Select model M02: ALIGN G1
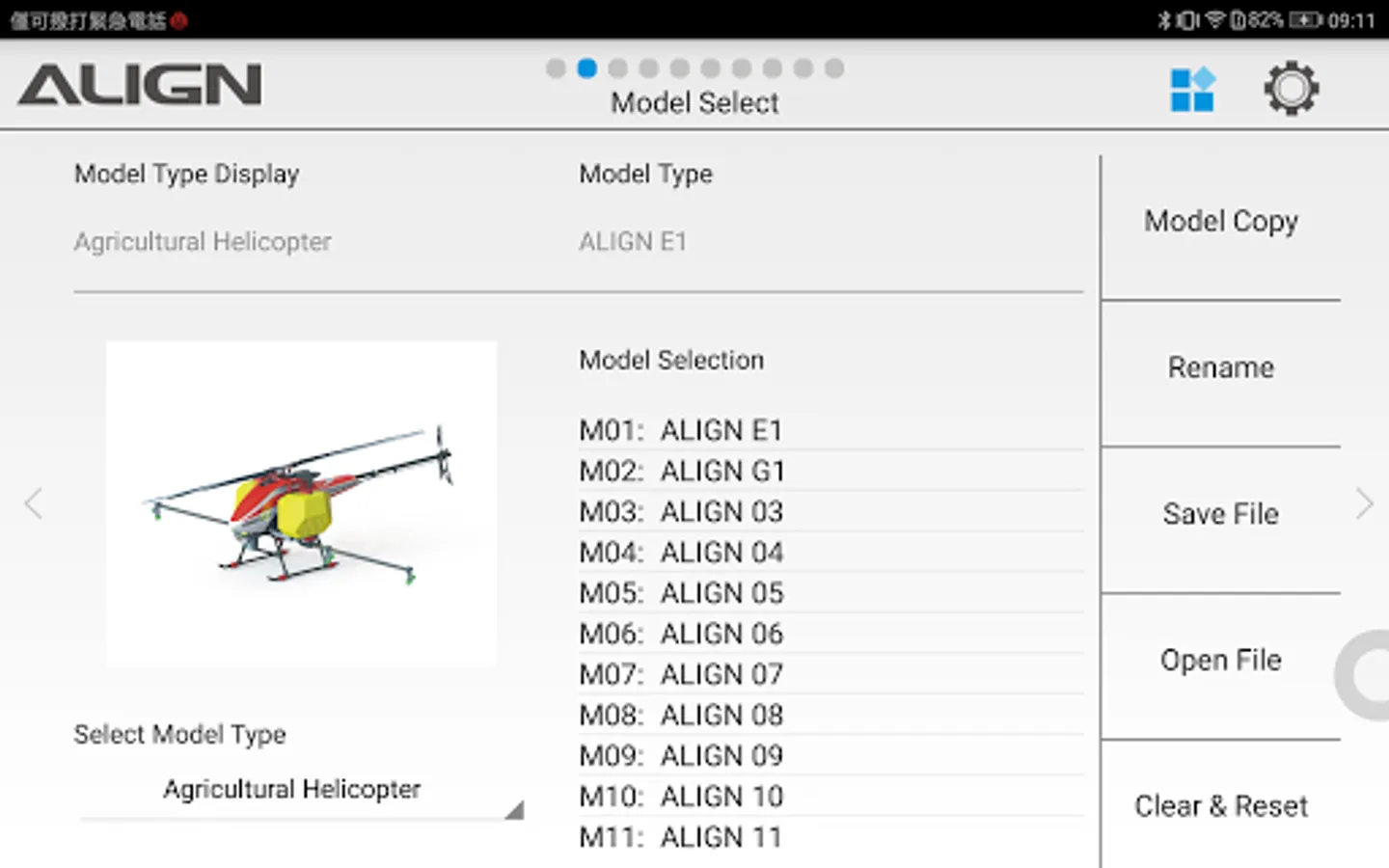 (831, 471)
